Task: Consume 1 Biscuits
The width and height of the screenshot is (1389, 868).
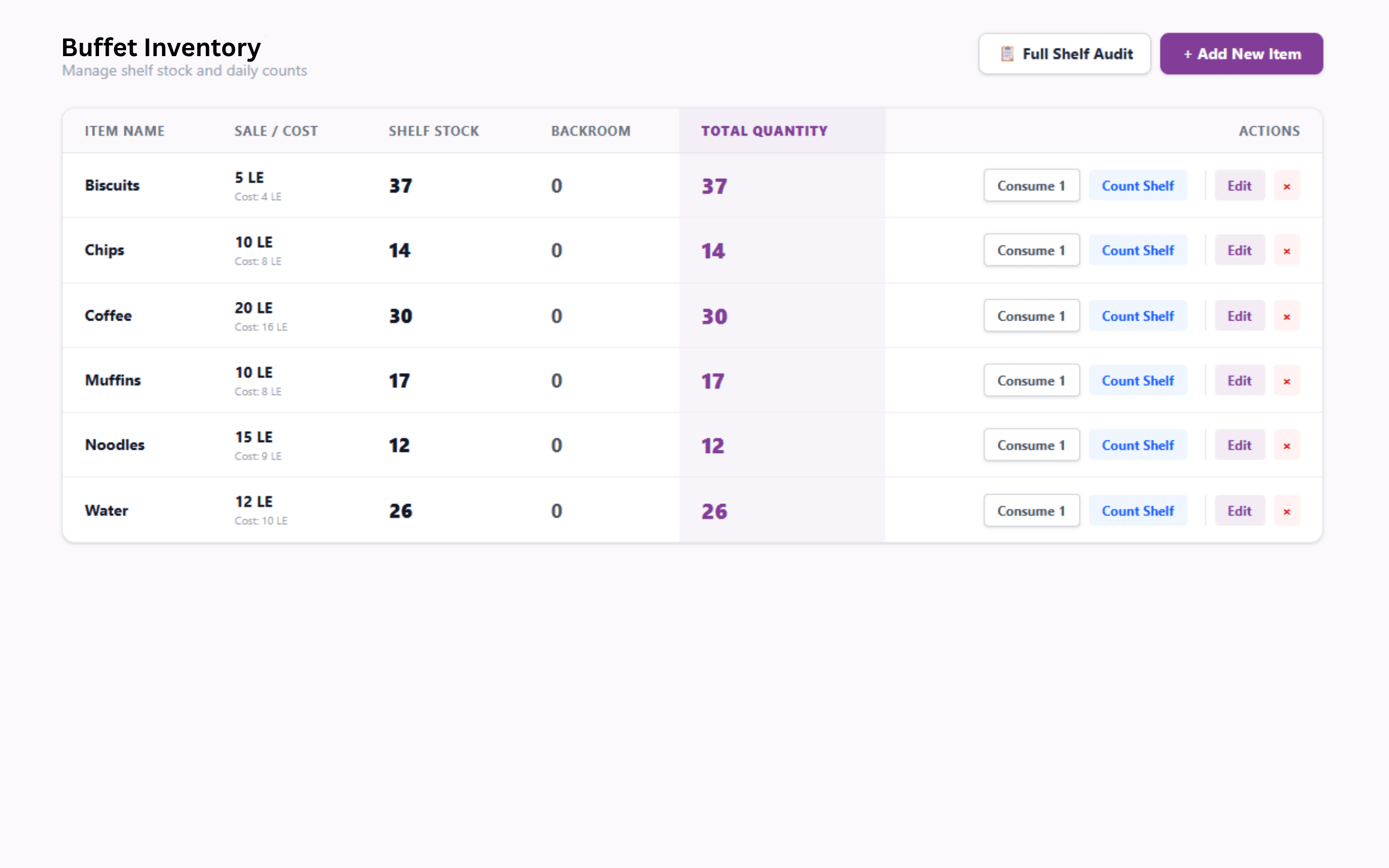Action: (1031, 186)
